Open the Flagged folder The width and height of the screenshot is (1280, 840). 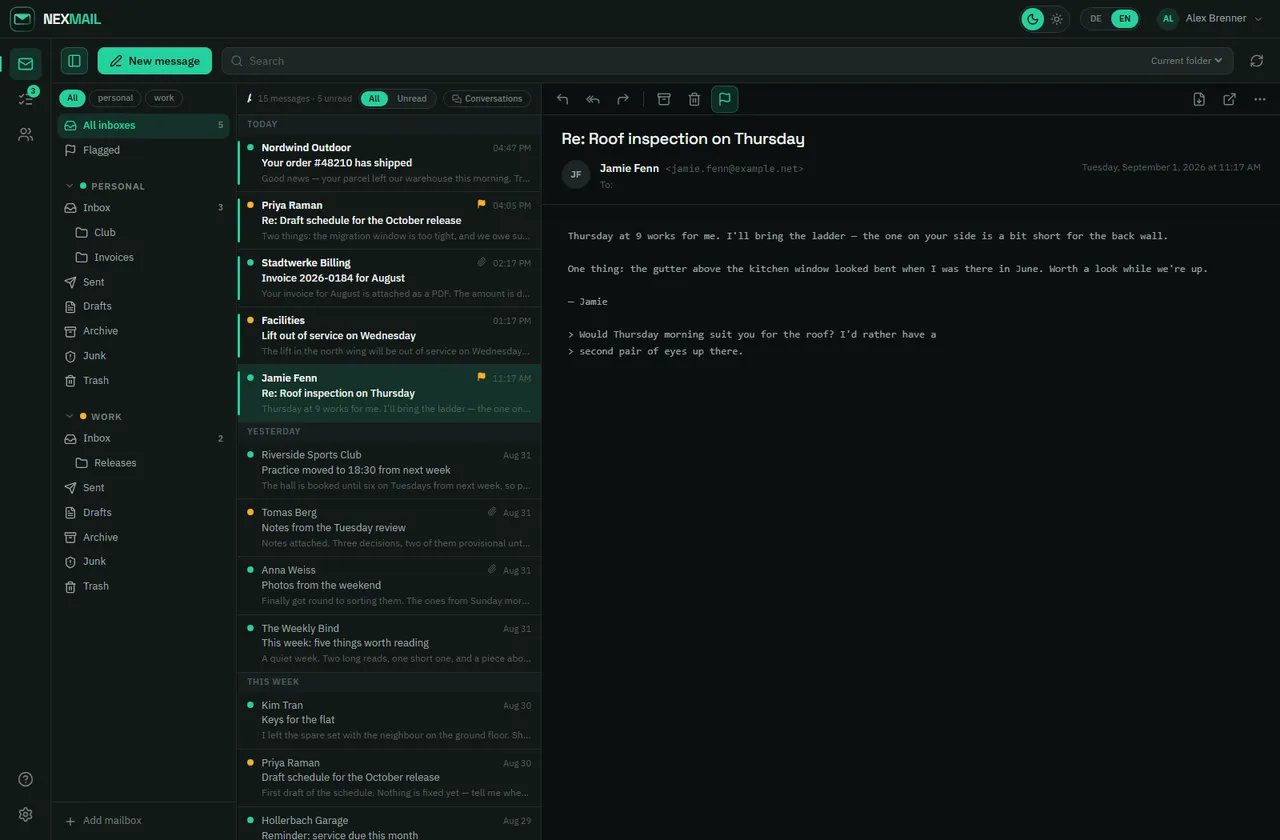(143, 150)
